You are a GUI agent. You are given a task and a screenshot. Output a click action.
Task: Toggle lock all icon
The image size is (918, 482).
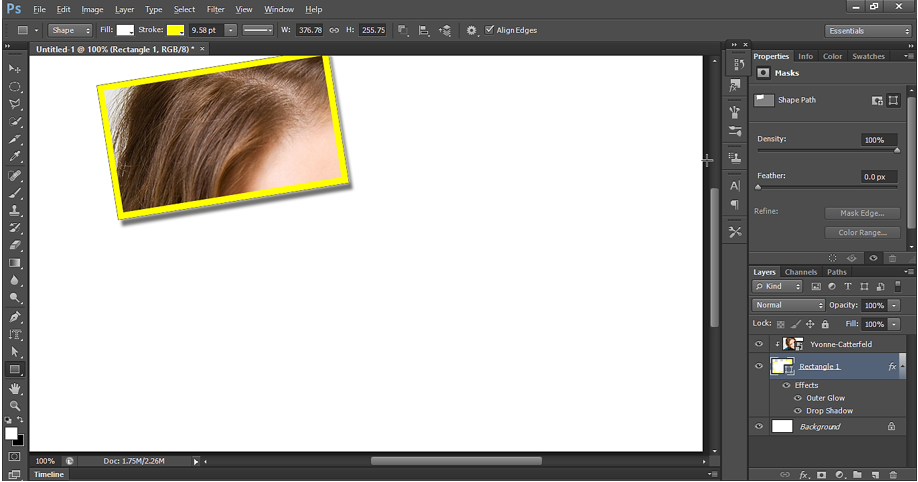coord(825,324)
